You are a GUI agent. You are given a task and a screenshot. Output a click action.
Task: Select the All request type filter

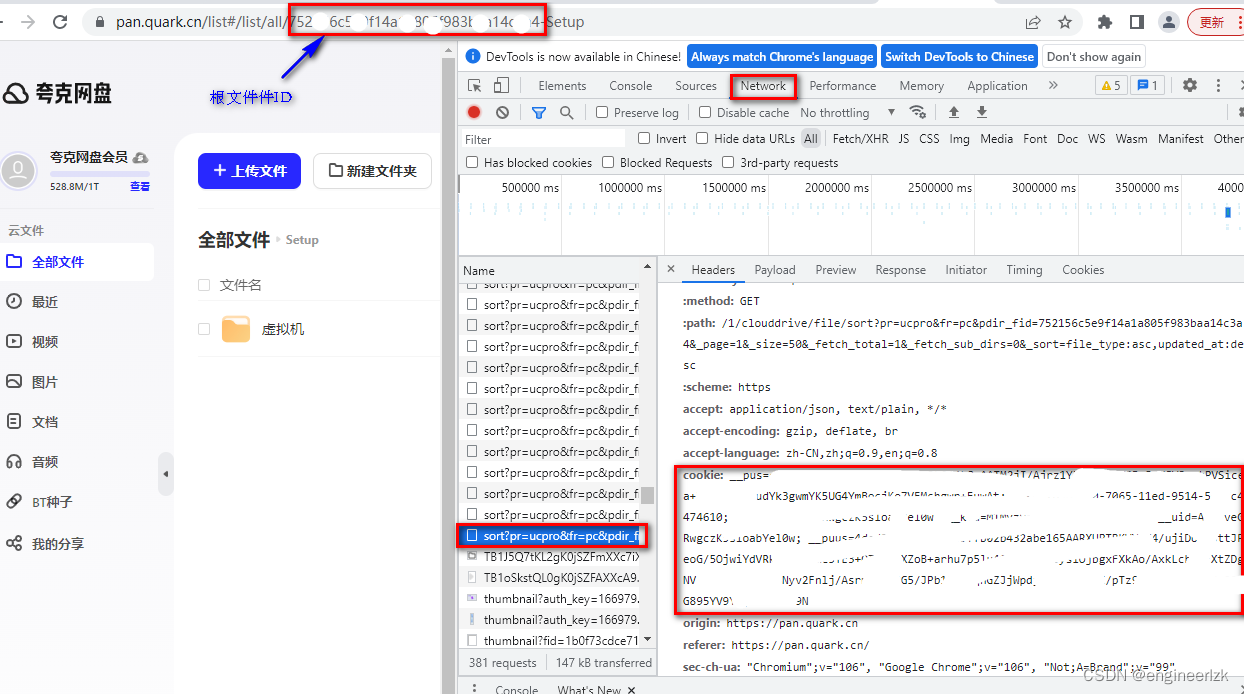811,139
